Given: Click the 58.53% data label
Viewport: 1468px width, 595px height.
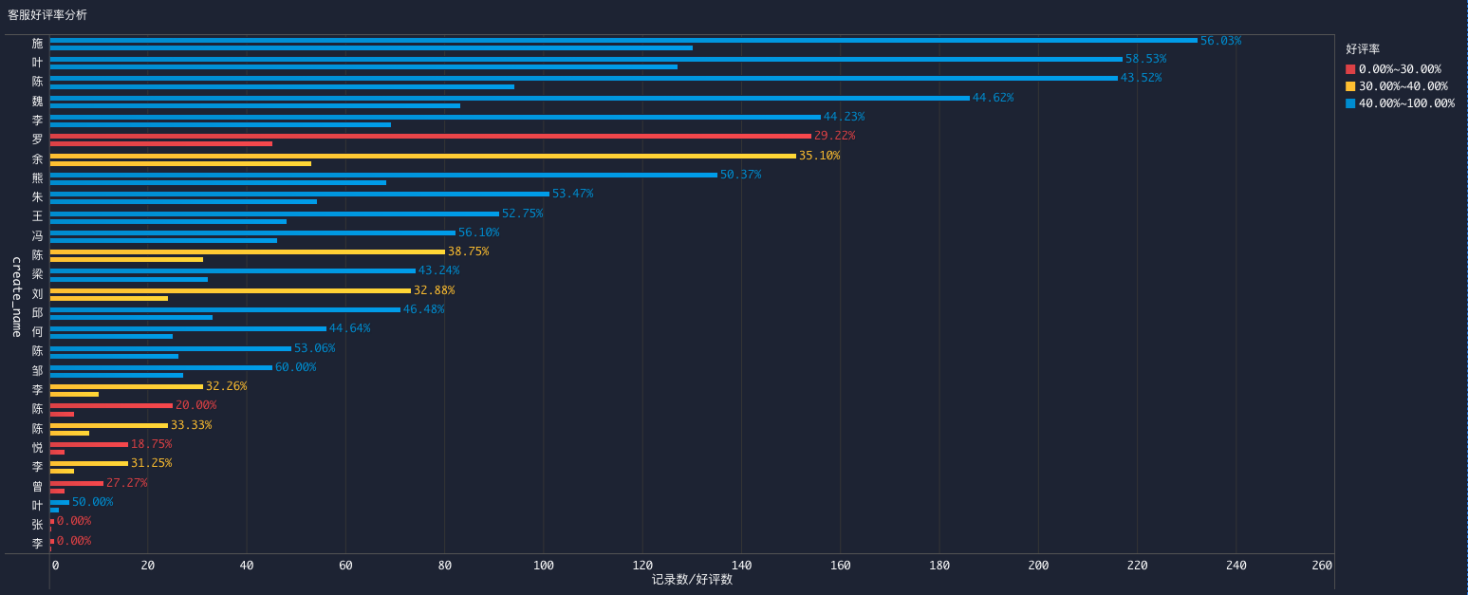Looking at the screenshot, I should [x=1145, y=59].
